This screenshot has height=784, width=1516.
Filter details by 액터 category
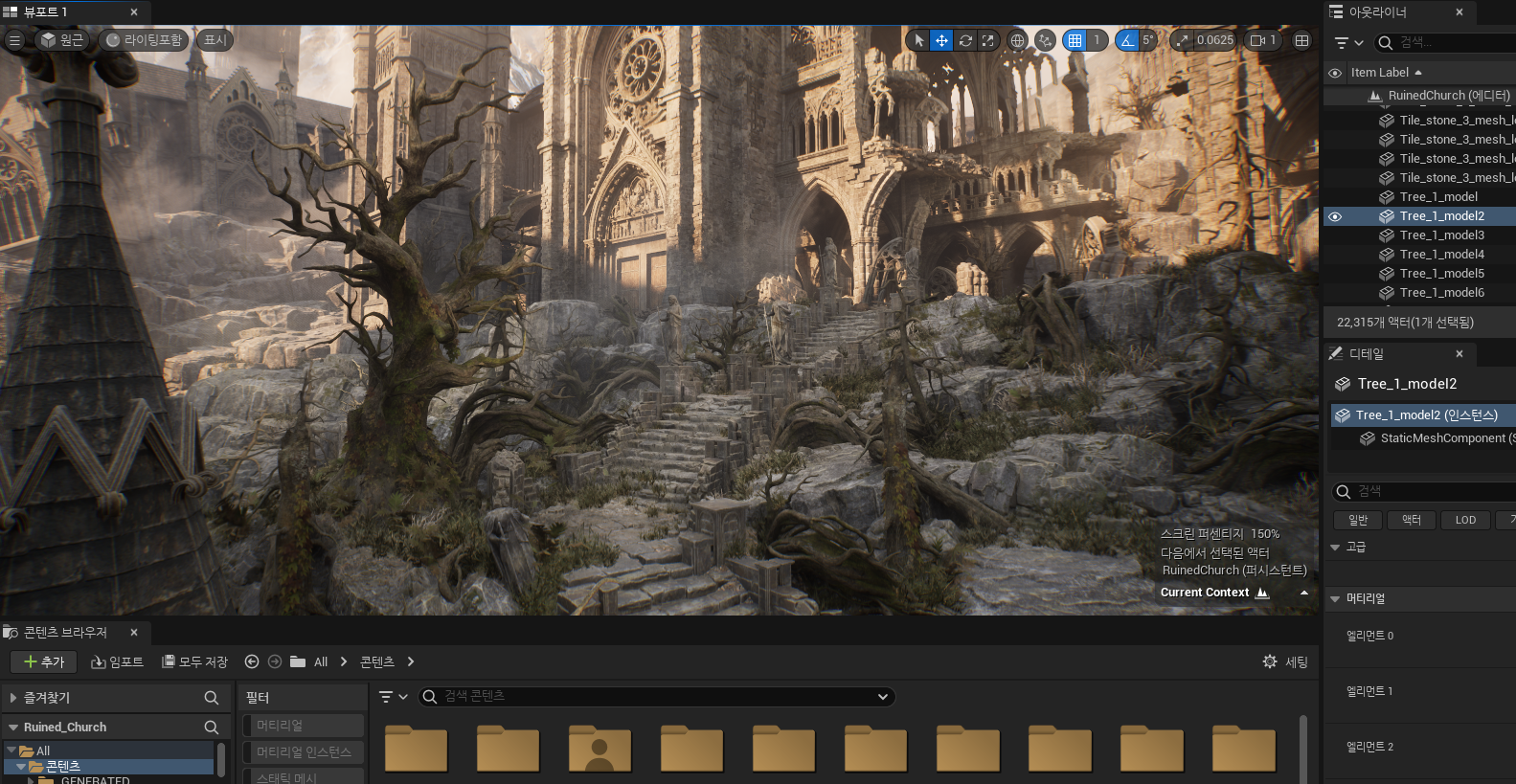tap(1412, 520)
